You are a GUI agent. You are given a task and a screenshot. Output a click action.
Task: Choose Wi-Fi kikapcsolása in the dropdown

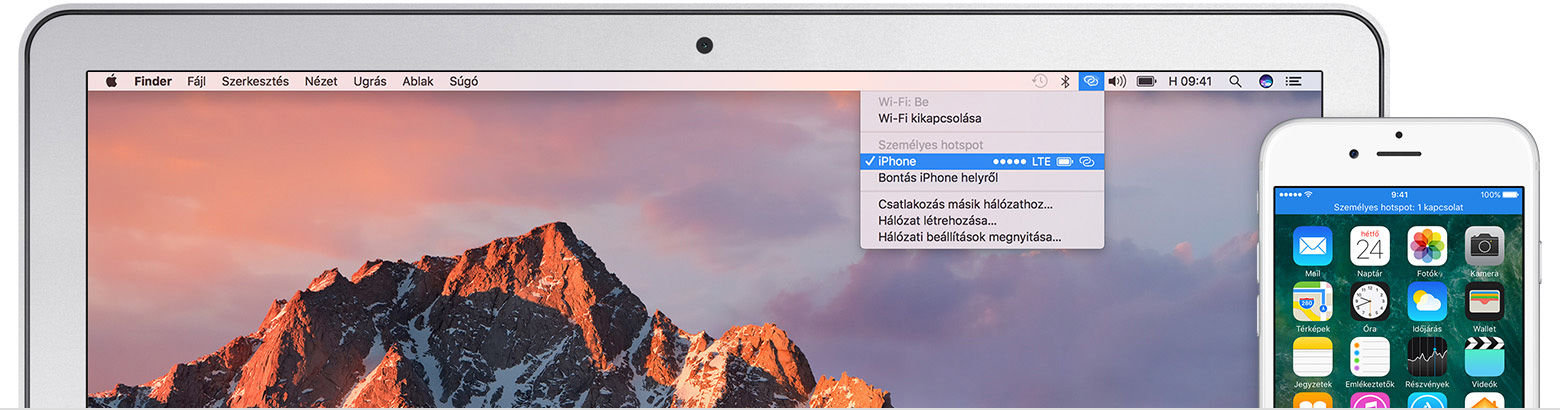click(982, 118)
